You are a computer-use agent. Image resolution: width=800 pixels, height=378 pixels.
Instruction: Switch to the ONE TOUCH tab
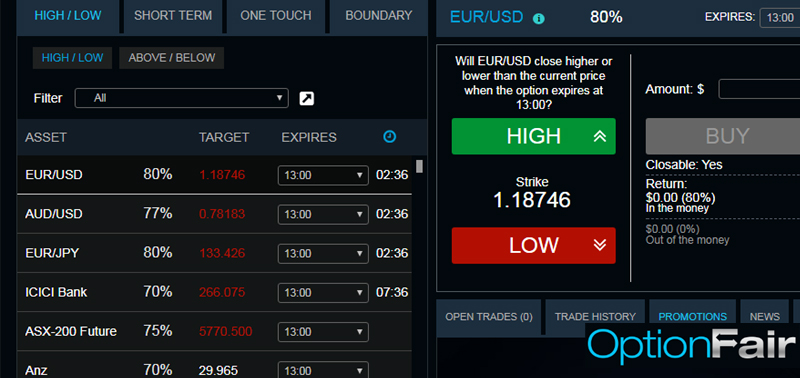tap(276, 15)
